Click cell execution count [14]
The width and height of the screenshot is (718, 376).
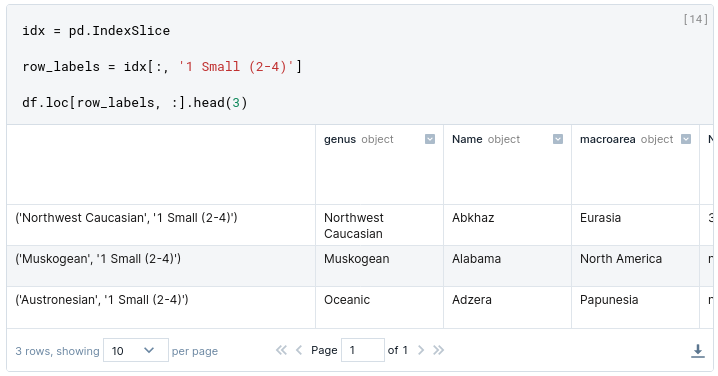click(695, 19)
